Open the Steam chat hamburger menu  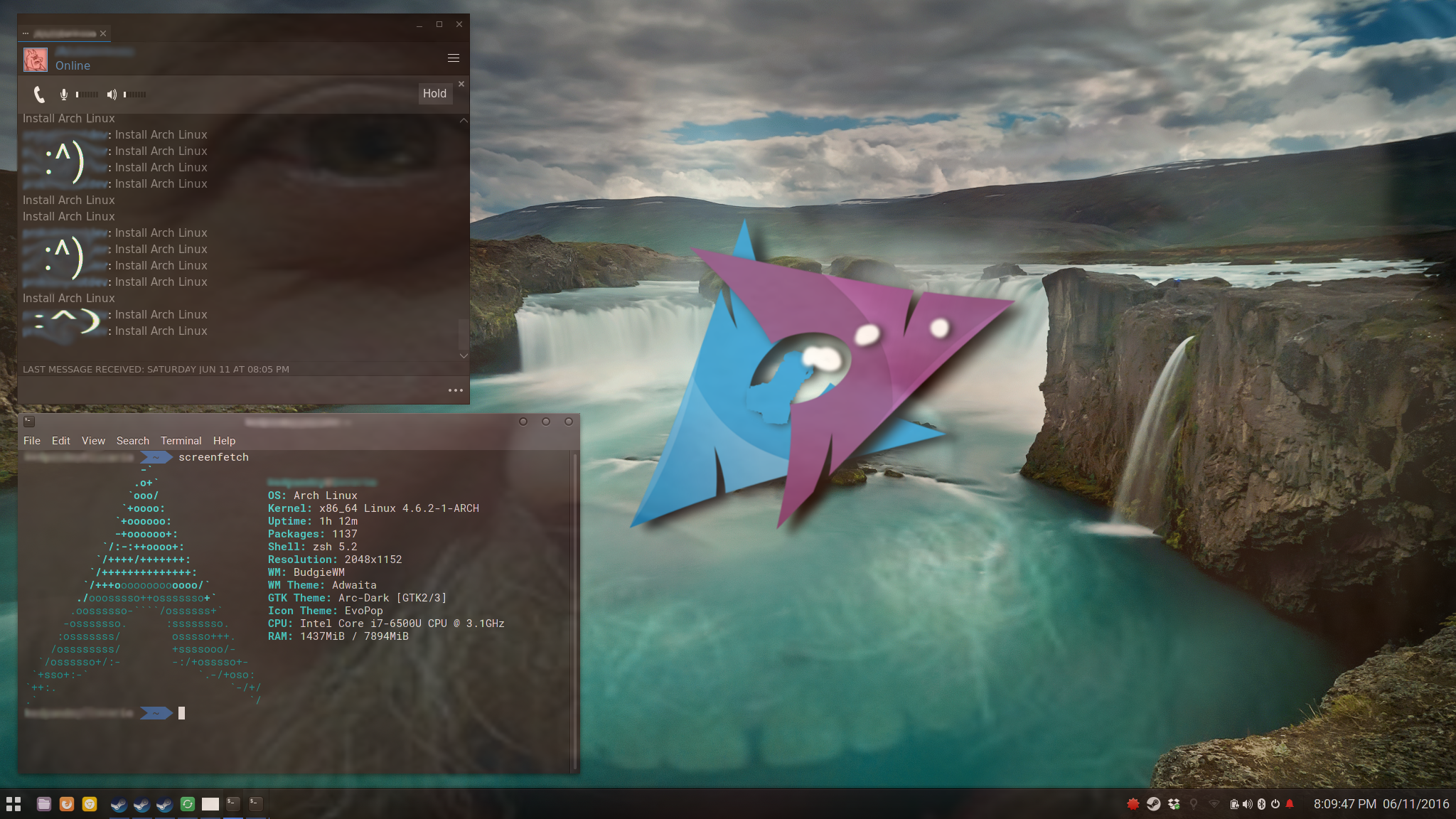point(454,58)
